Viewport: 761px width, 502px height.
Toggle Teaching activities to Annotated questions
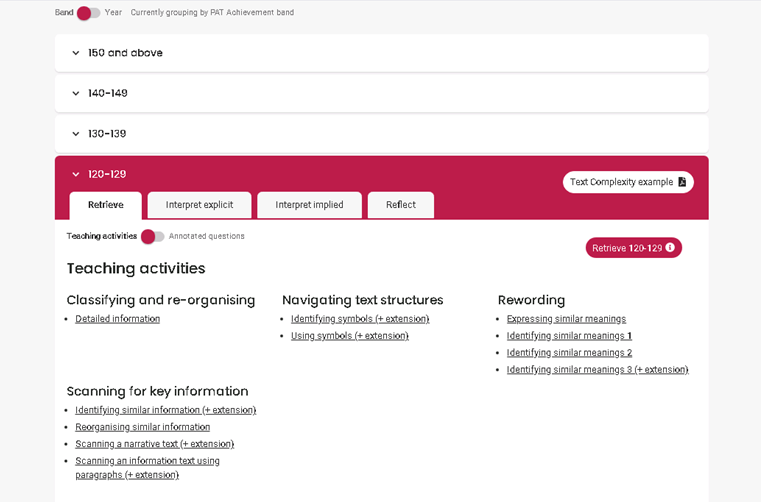(x=152, y=236)
